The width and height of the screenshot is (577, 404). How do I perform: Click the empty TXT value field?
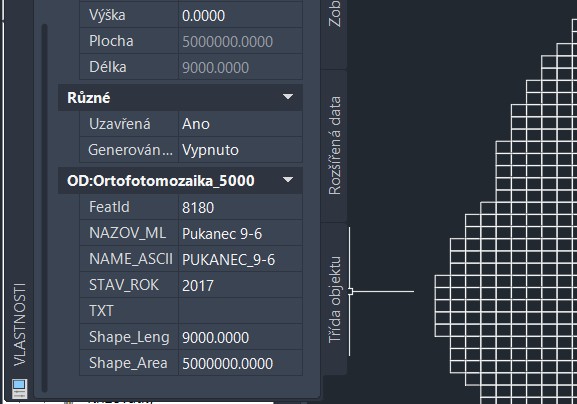pos(240,311)
